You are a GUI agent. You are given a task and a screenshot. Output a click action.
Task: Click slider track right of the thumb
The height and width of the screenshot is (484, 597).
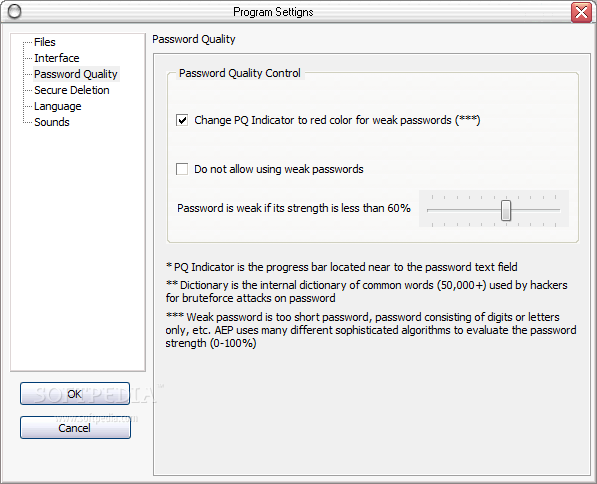coord(535,210)
